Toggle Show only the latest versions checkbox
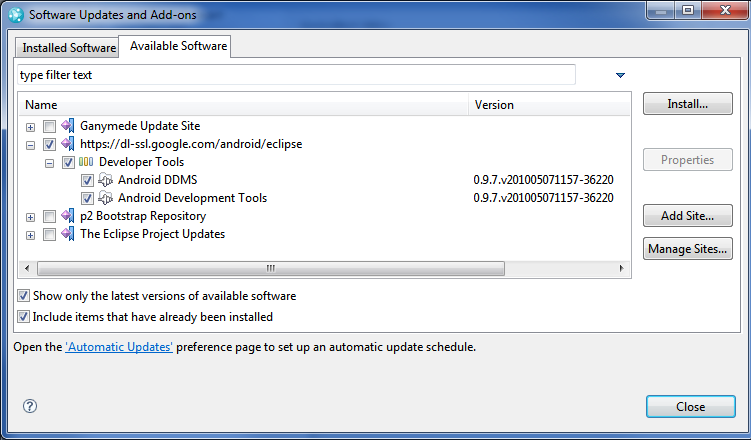This screenshot has height=440, width=751. (23, 296)
